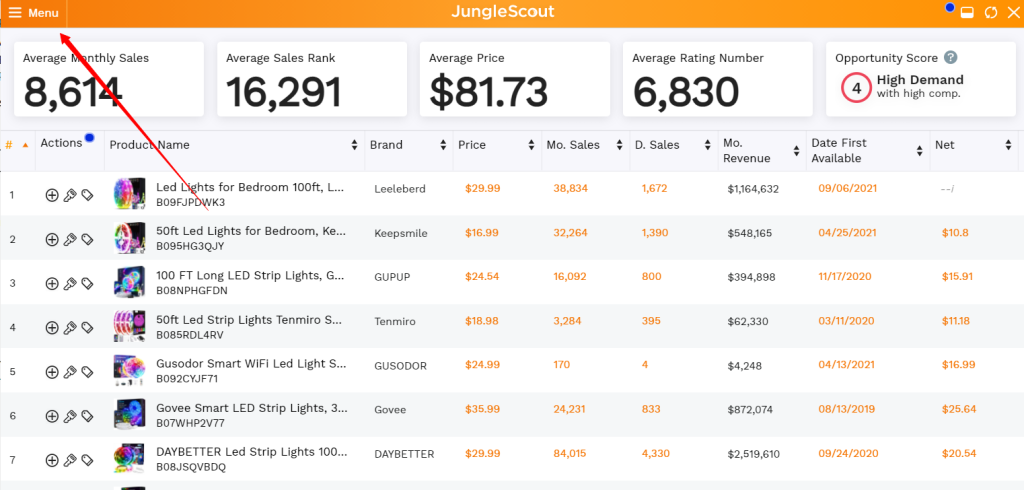
Task: Select ASIN text B07WHP2V77
Action: [x=189, y=423]
